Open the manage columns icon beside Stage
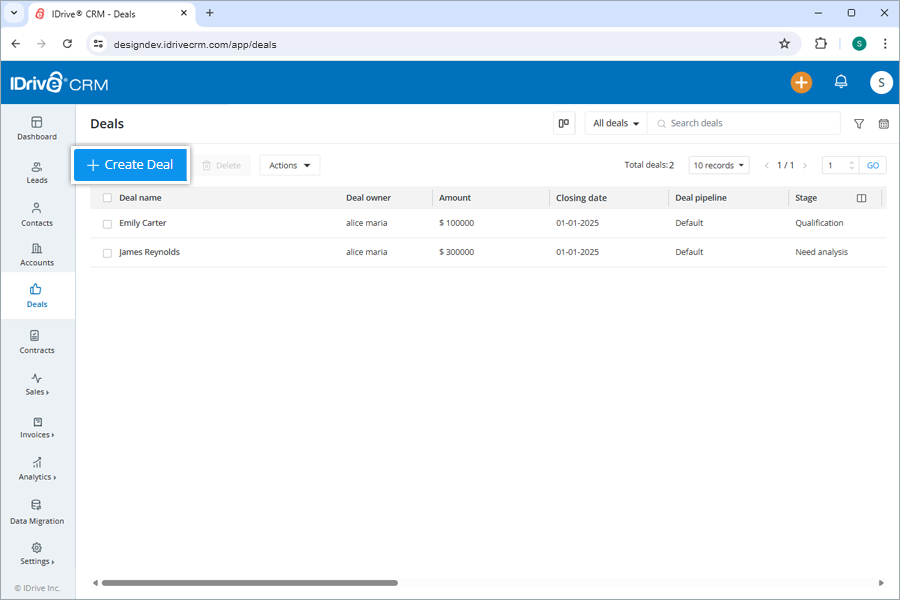Image resolution: width=900 pixels, height=600 pixels. point(861,197)
